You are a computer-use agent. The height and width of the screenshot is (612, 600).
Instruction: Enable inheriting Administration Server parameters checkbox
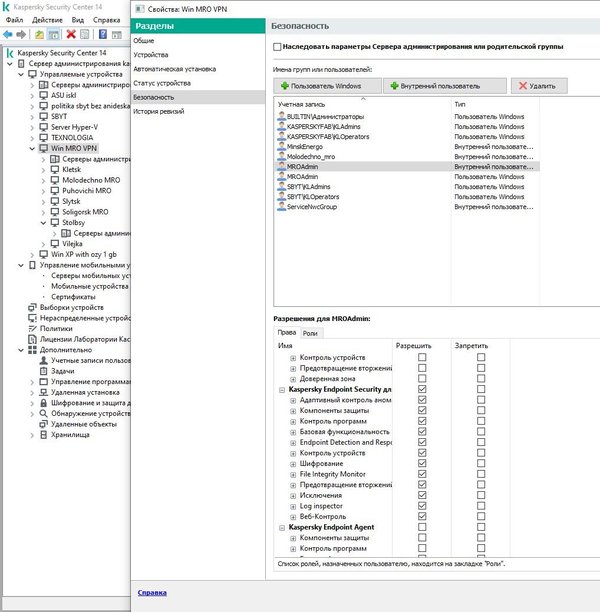(x=277, y=47)
